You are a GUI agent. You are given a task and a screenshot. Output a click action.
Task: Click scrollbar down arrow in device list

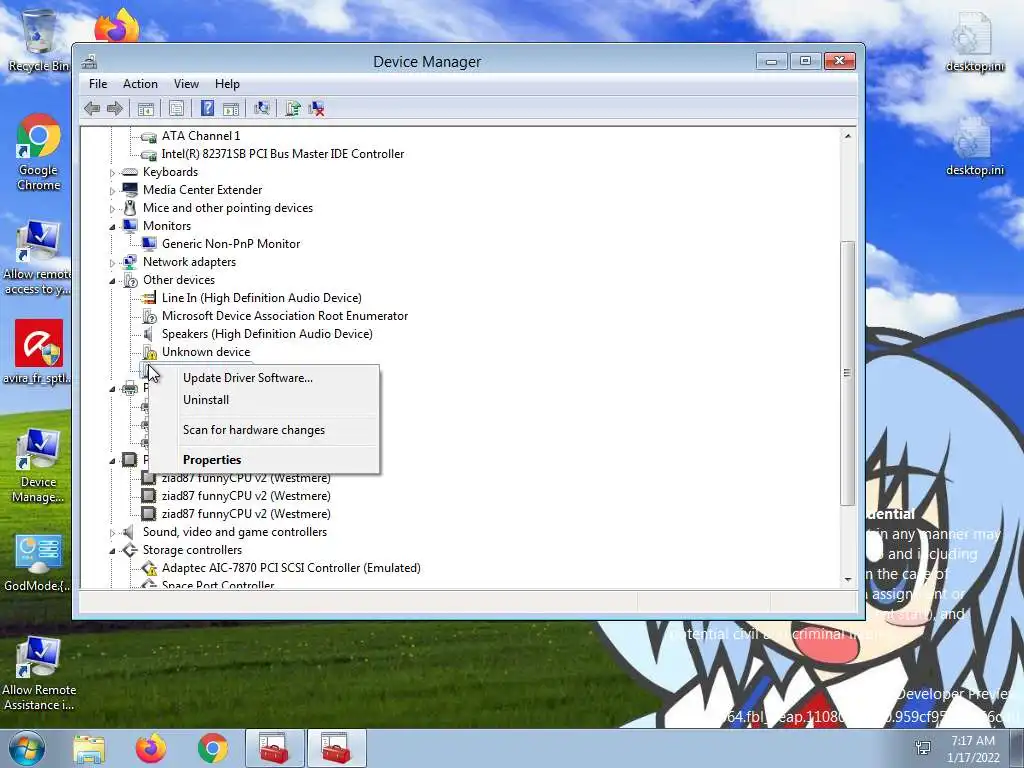point(848,579)
